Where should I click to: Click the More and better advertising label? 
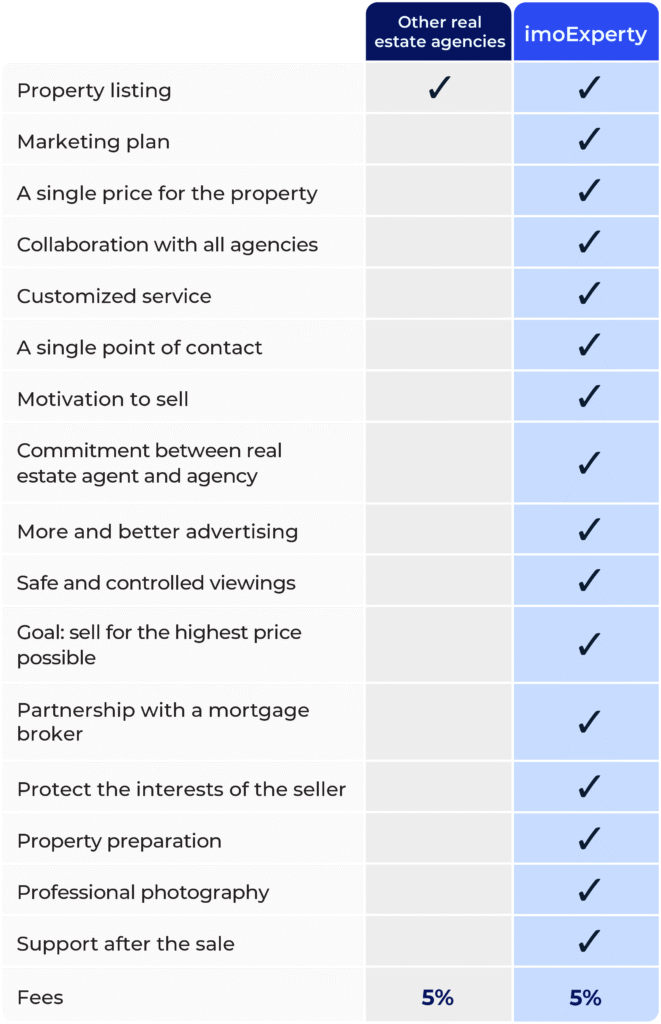tap(157, 531)
